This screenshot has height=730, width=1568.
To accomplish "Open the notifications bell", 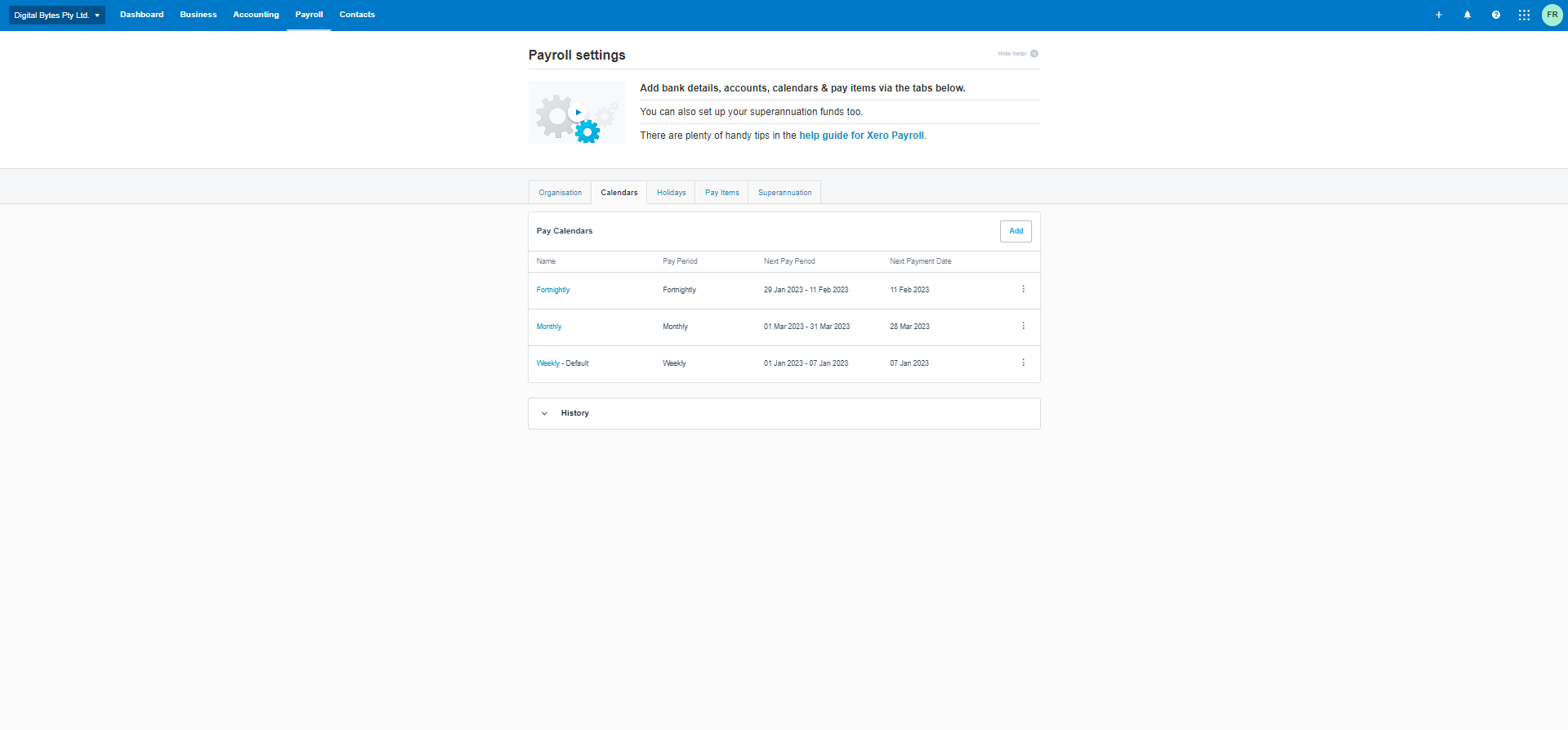I will [1467, 15].
